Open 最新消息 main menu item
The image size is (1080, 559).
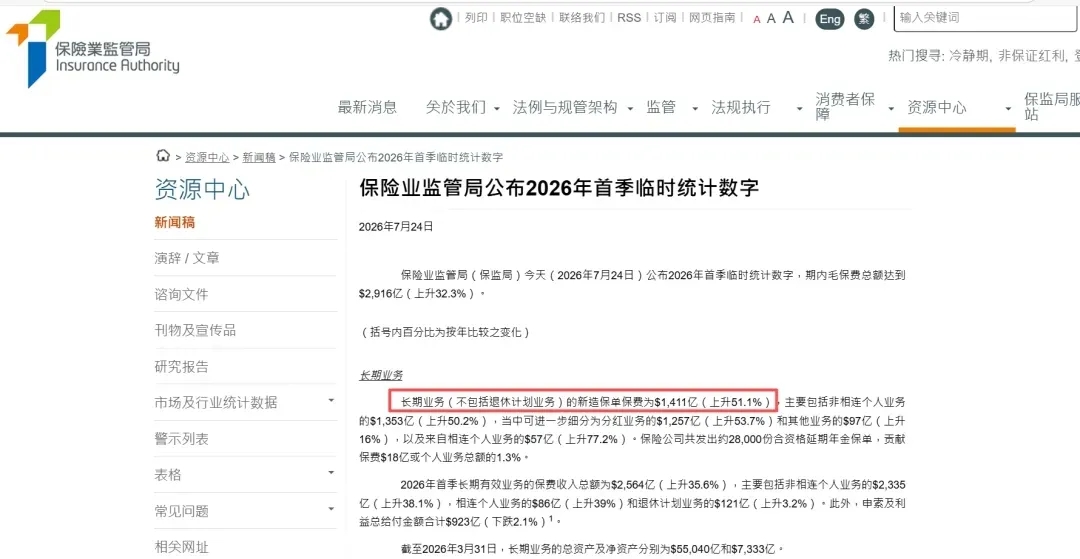click(x=367, y=107)
